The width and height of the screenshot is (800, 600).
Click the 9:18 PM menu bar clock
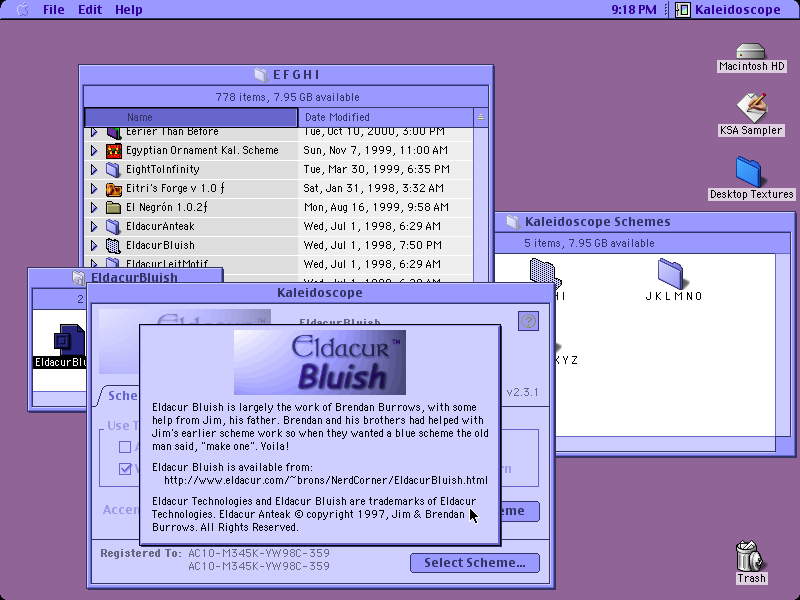634,9
